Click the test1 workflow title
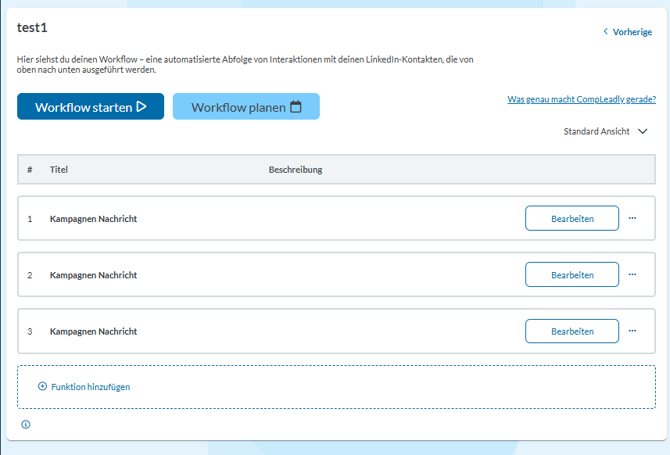670x455 pixels. 33,28
